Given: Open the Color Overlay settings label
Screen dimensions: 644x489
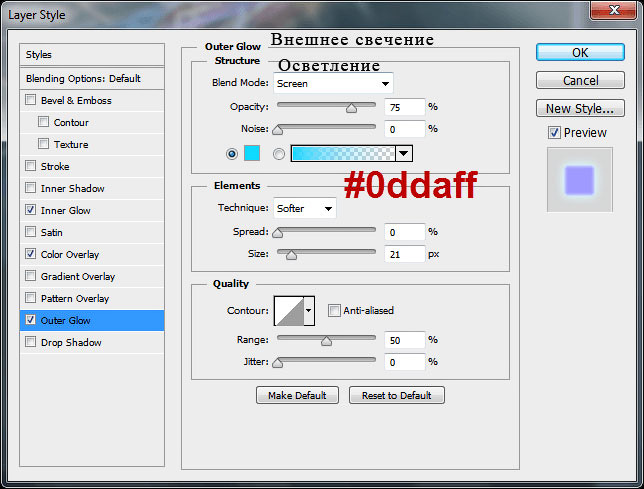Looking at the screenshot, I should coord(70,255).
